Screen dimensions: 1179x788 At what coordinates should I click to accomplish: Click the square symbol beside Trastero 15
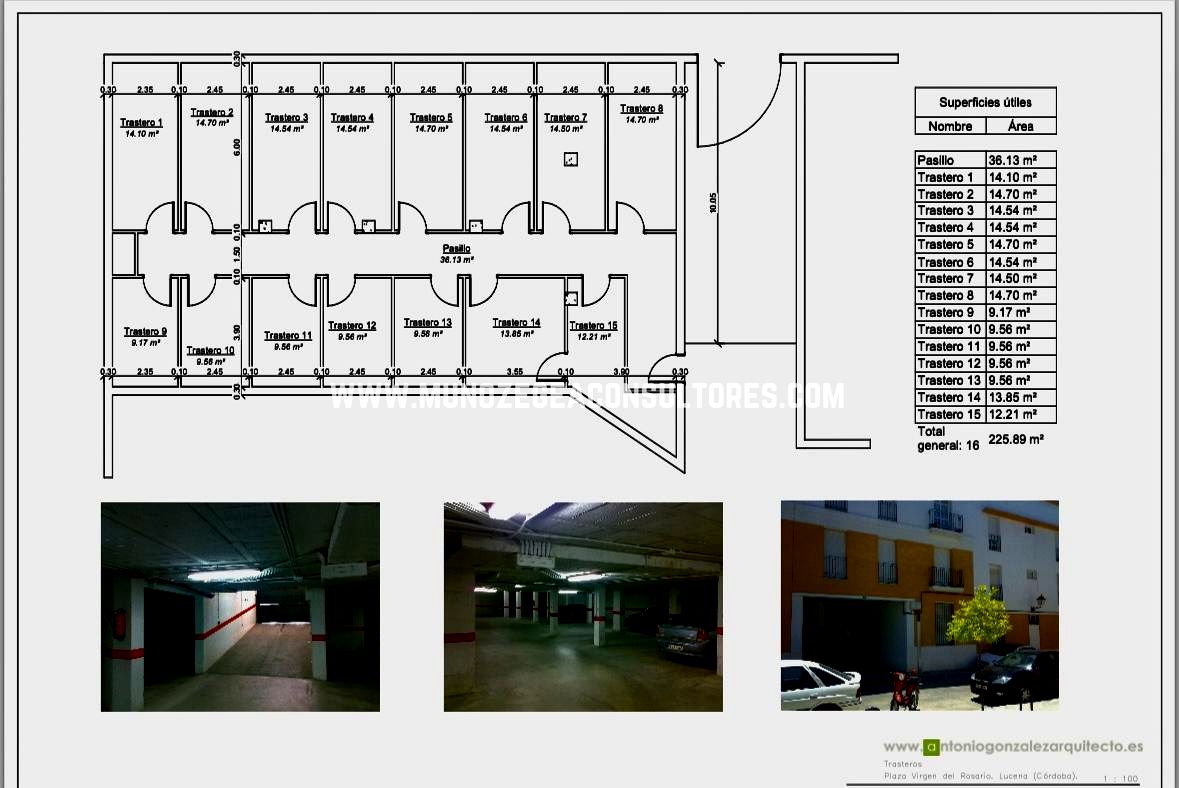coord(571,299)
